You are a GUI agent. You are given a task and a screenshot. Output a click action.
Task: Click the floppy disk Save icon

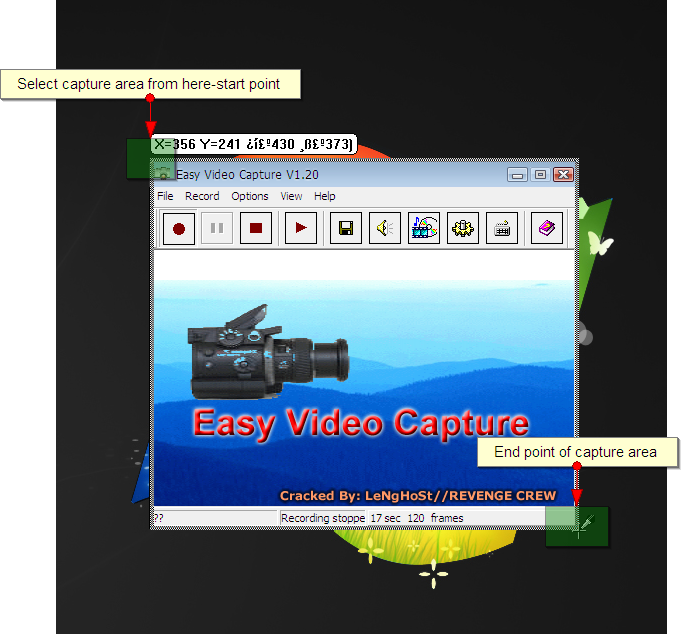pyautogui.click(x=346, y=228)
